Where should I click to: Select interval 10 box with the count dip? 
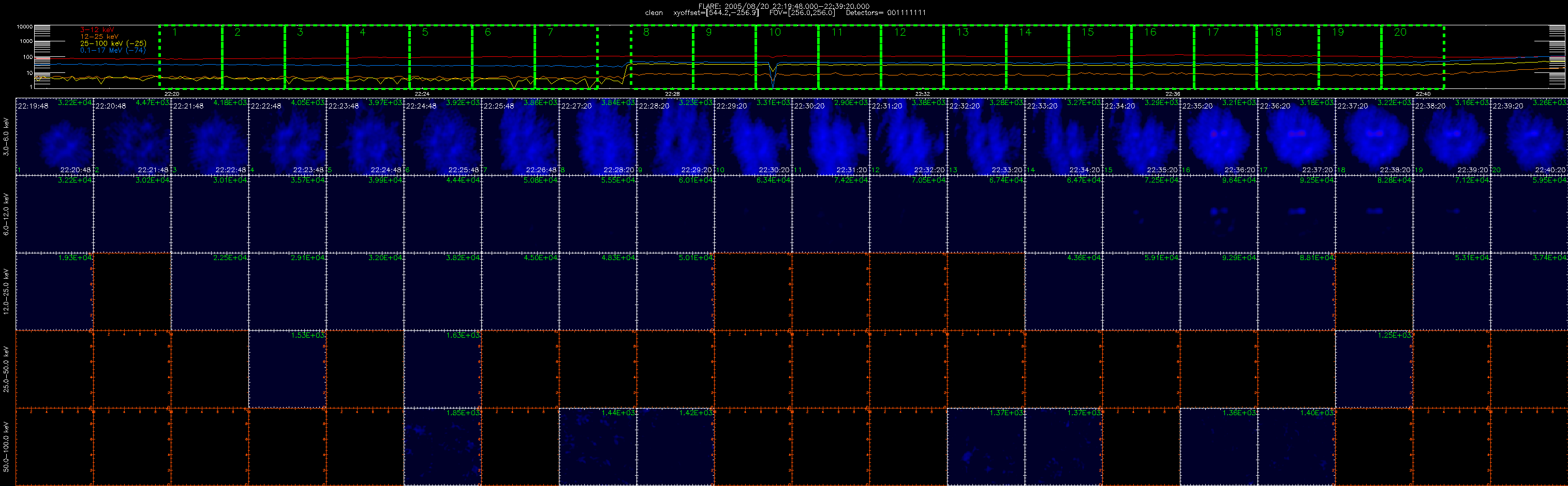click(787, 57)
